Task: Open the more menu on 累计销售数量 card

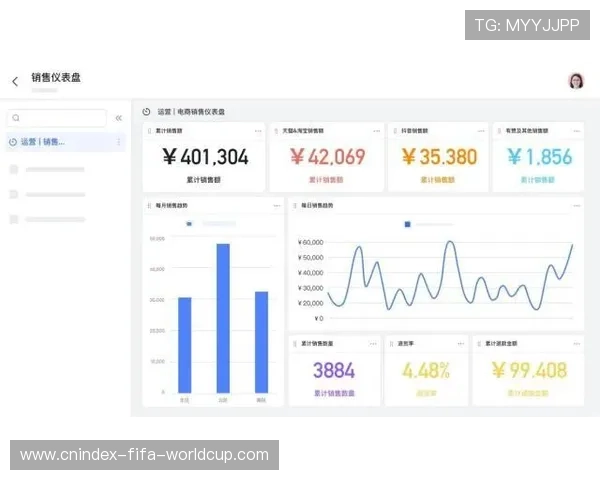Action: tap(373, 344)
